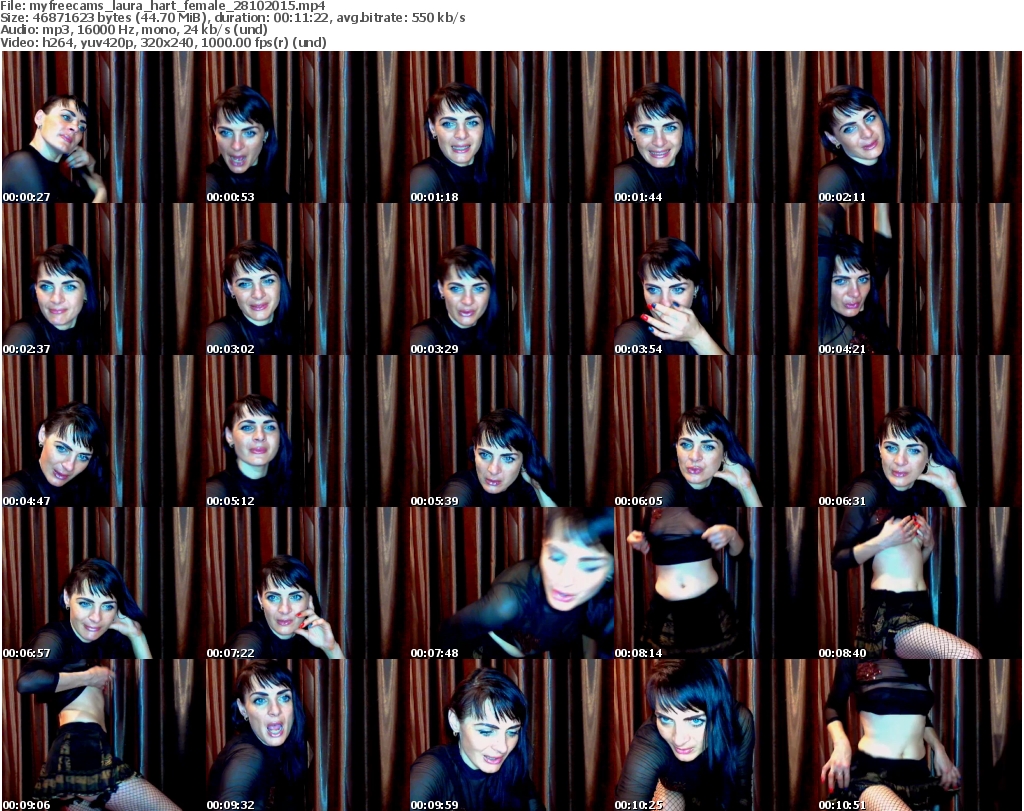Click the 'File:' name line in header

(163, 6)
